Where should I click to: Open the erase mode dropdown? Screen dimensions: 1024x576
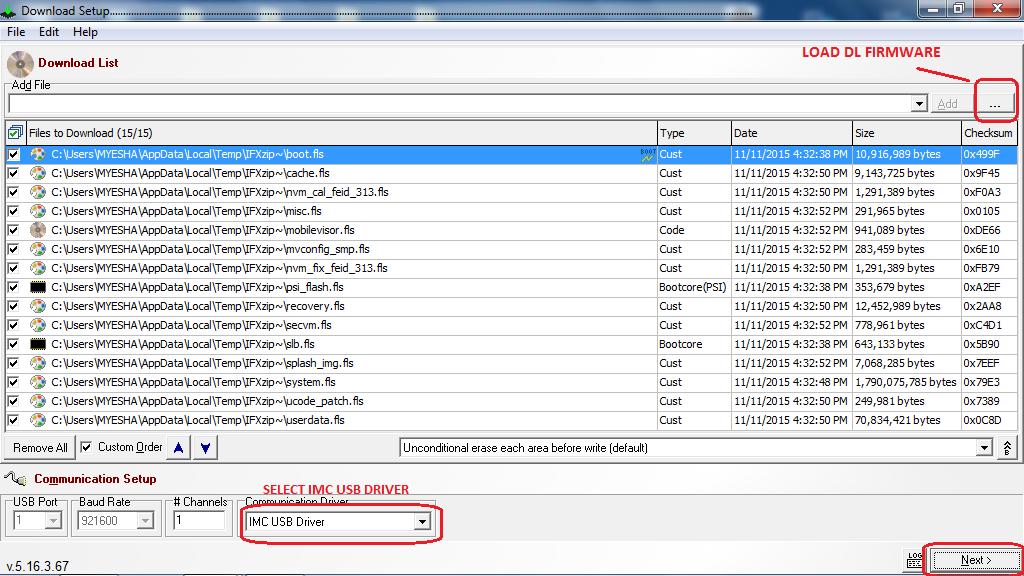pos(984,448)
